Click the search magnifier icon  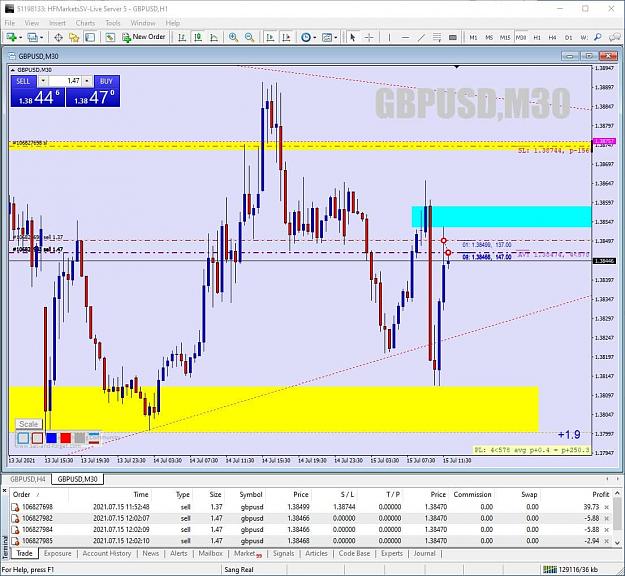point(597,37)
